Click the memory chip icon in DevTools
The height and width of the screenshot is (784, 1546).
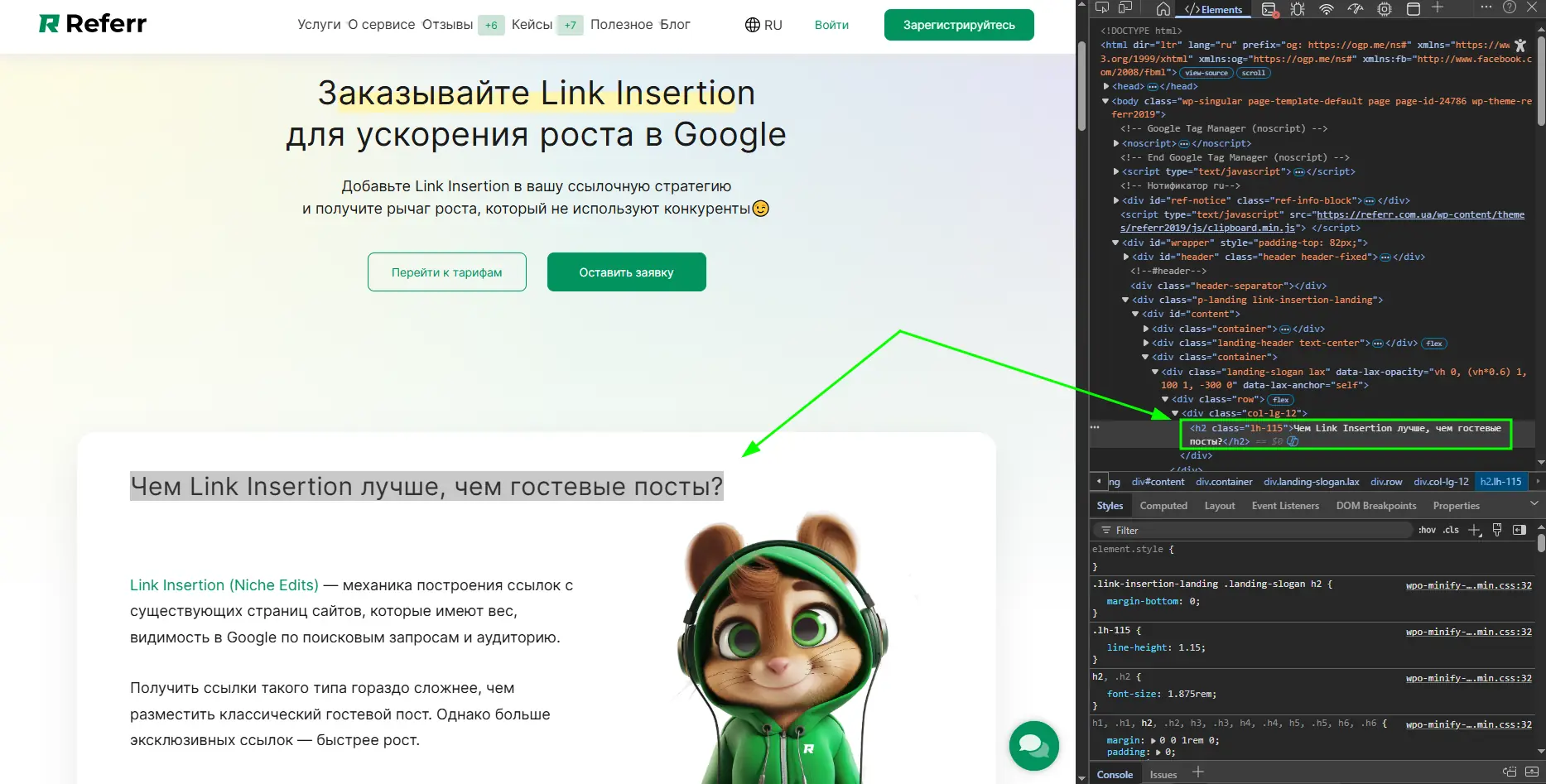(1385, 9)
